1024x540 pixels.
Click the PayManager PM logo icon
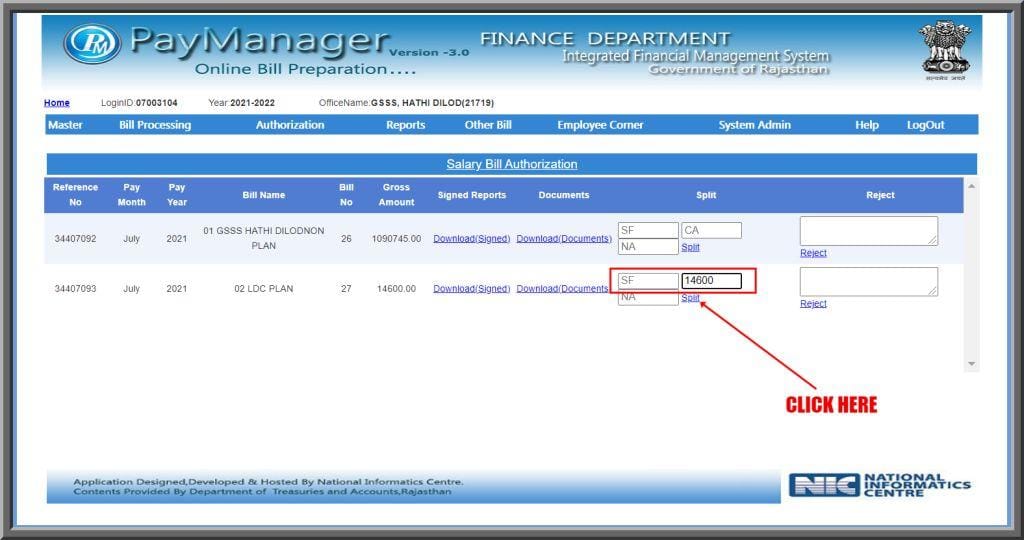[92, 44]
